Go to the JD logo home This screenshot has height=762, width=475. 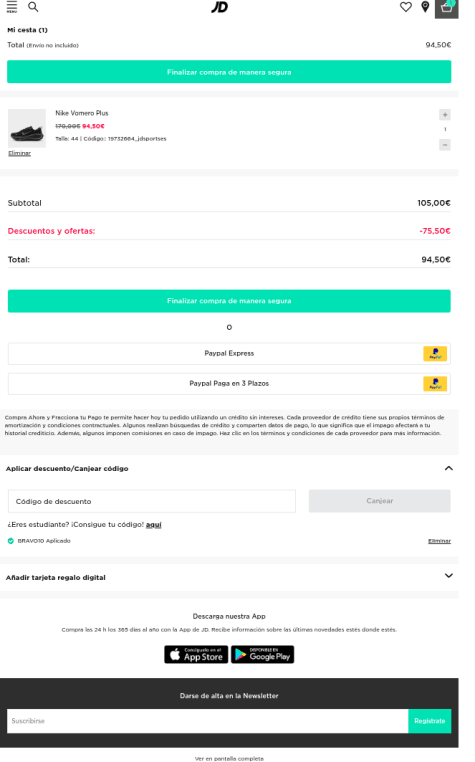219,7
